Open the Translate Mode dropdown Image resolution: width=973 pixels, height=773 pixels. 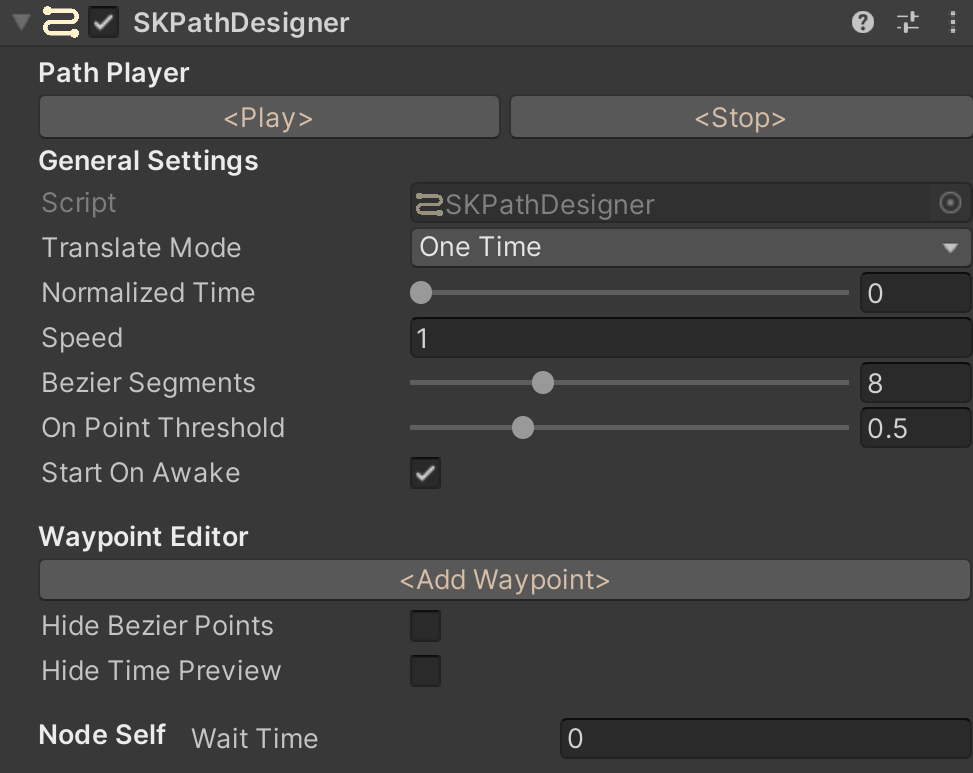point(690,247)
